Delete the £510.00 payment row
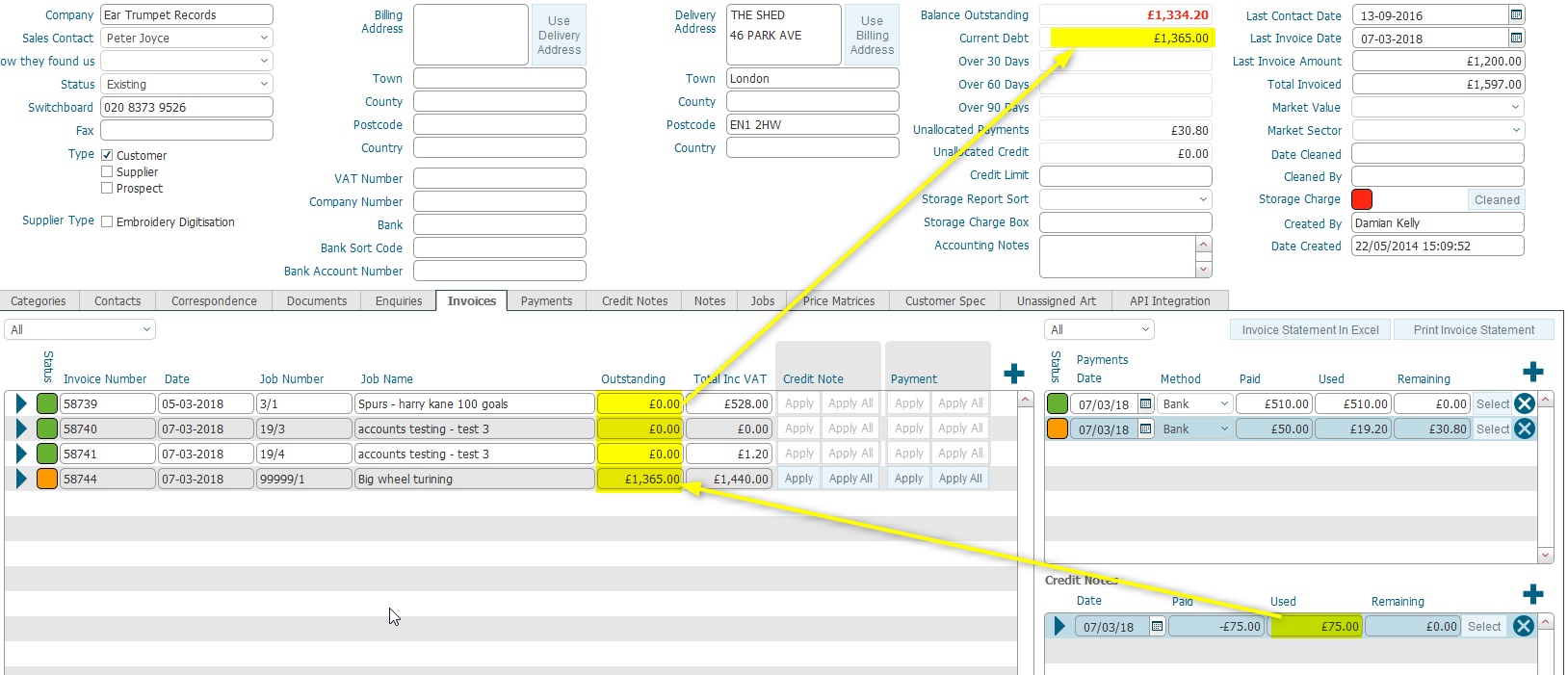The width and height of the screenshot is (1568, 675). pyautogui.click(x=1524, y=404)
